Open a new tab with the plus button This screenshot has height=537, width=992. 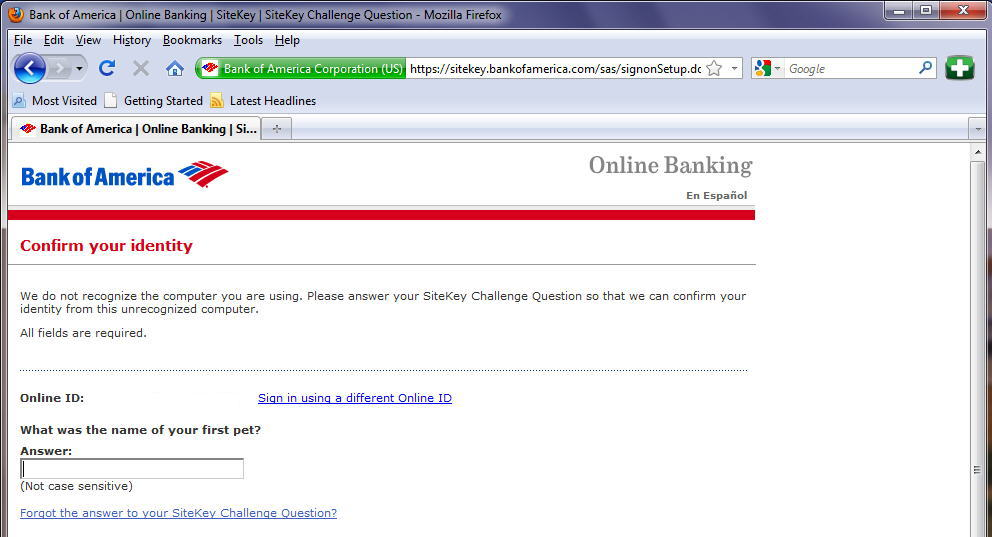click(x=276, y=129)
